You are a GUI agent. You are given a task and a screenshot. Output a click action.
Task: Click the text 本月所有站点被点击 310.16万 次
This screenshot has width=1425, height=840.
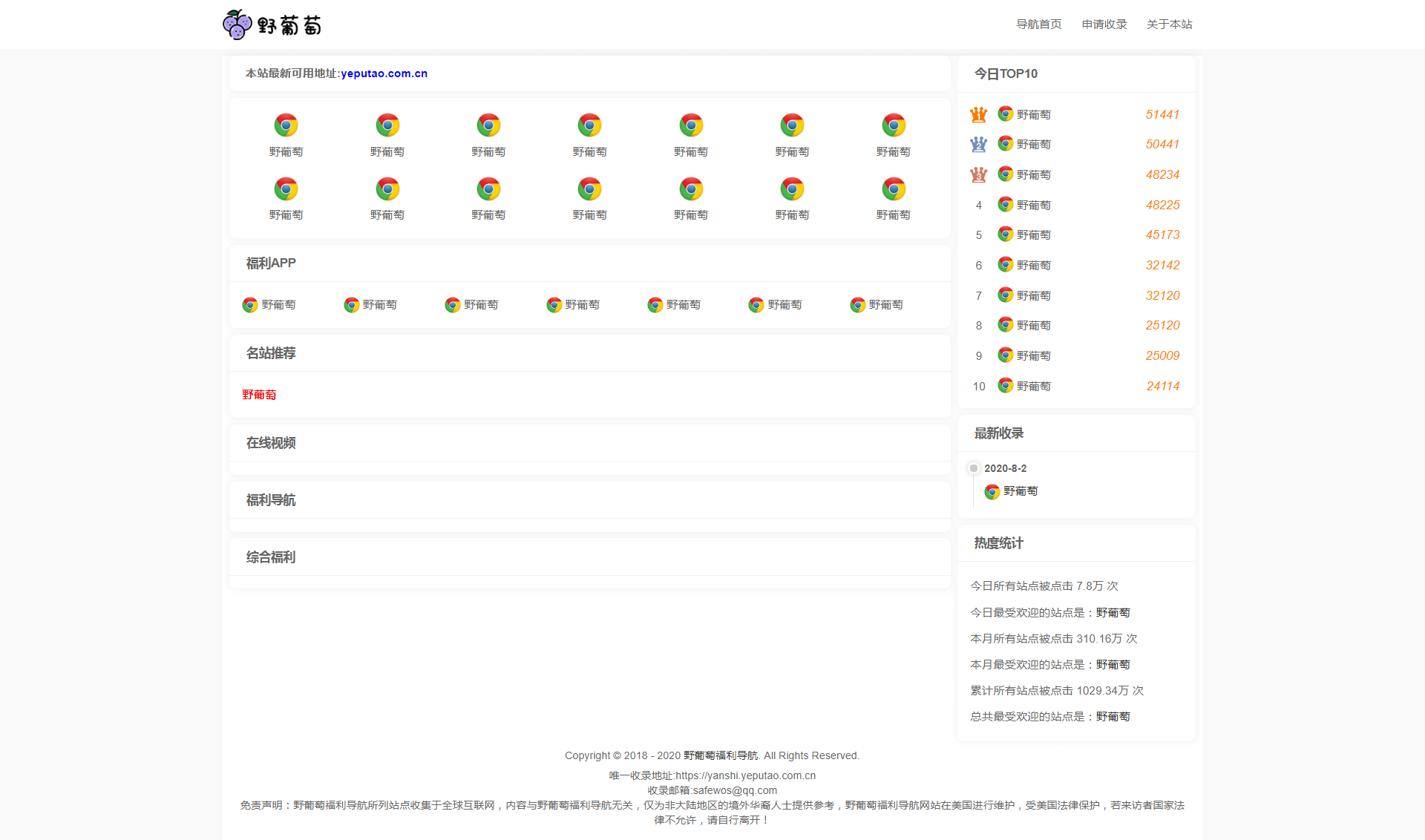click(x=1054, y=638)
